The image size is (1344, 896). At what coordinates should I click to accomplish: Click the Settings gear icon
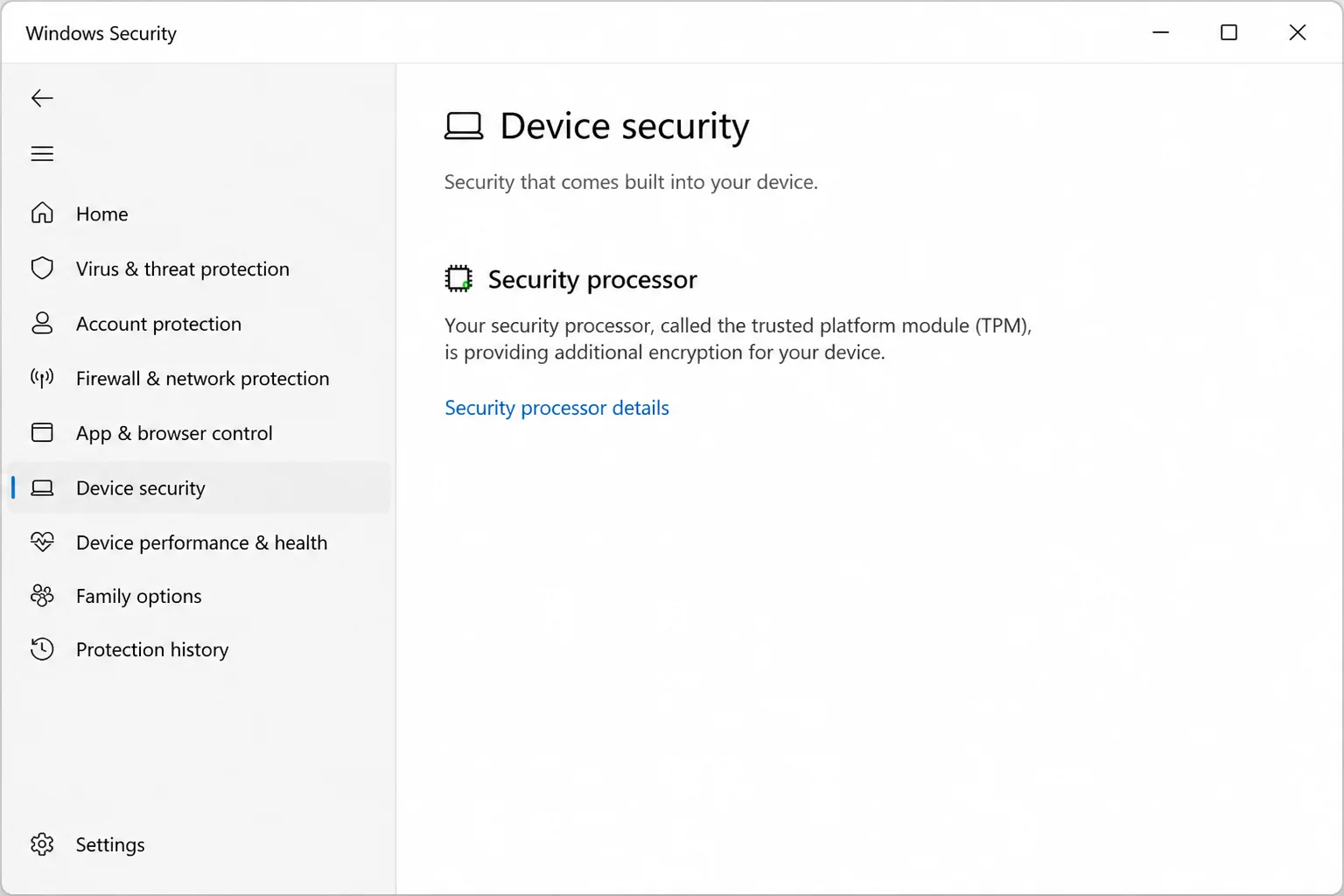tap(42, 844)
